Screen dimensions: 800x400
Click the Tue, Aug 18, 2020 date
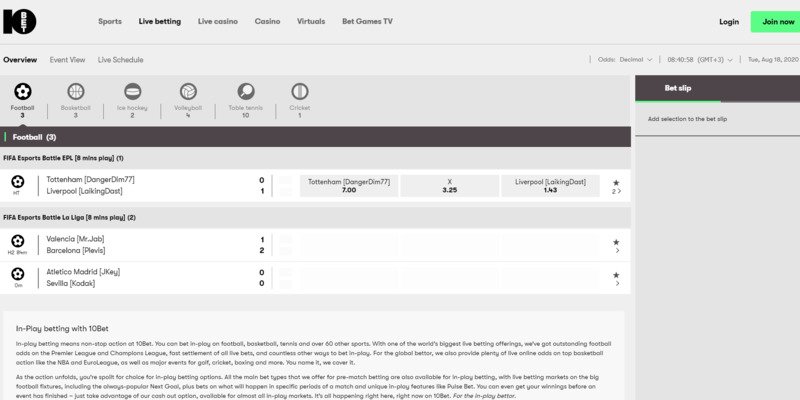[772, 60]
